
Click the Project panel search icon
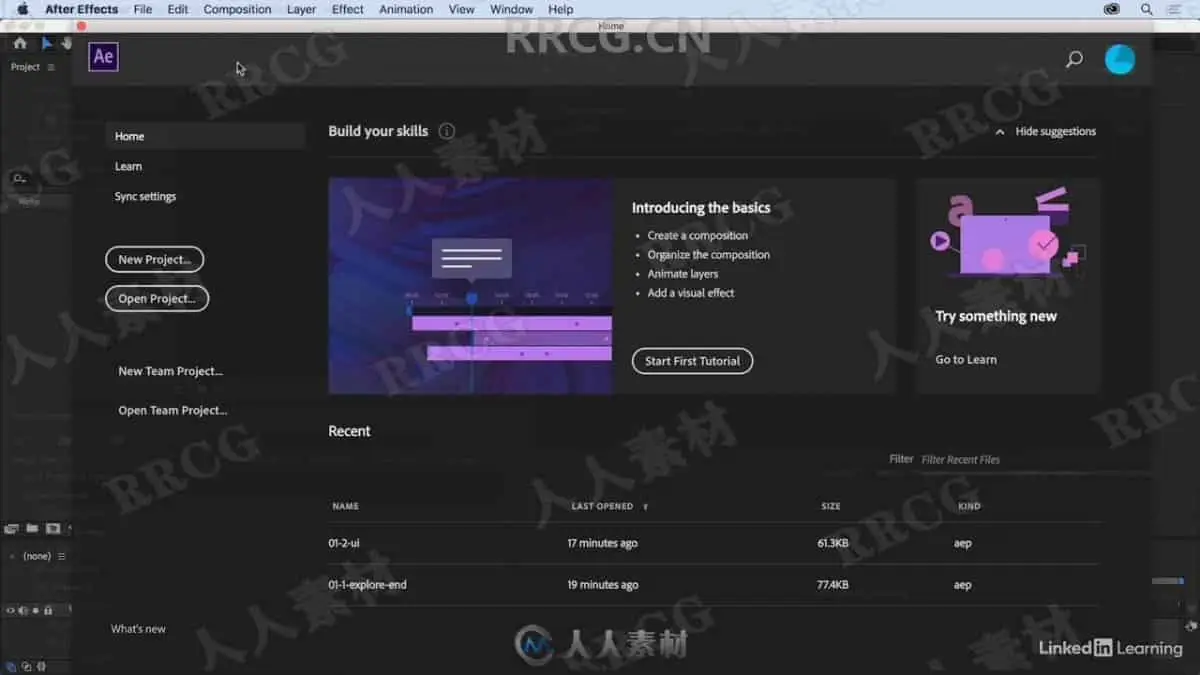(19, 179)
